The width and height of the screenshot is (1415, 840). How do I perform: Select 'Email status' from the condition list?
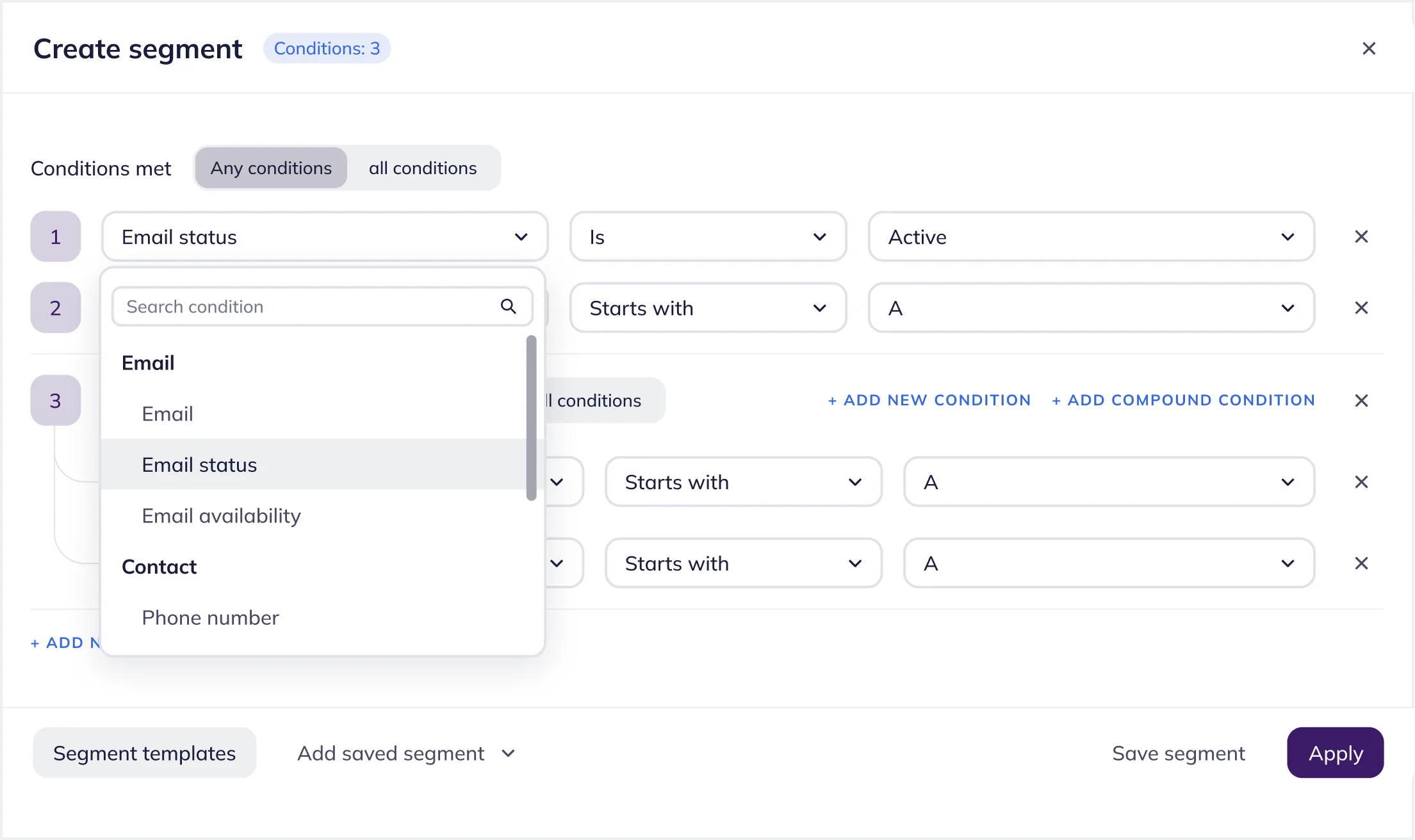(x=199, y=465)
